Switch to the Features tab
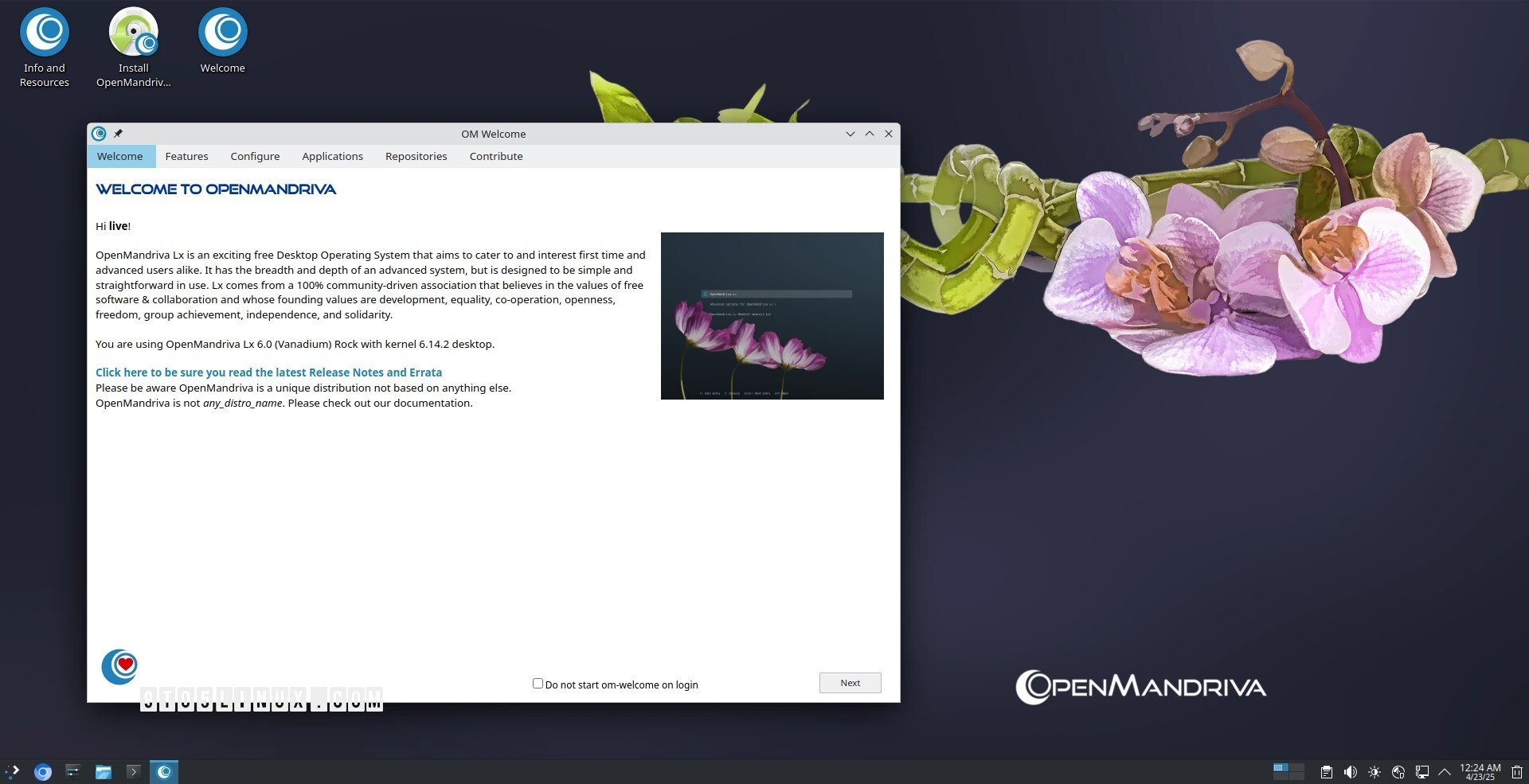Screen dimensions: 1529x784 point(187,157)
